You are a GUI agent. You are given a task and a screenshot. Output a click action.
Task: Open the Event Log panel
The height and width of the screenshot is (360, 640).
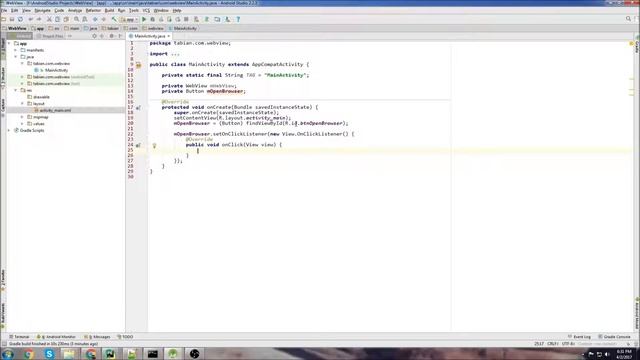click(x=579, y=337)
